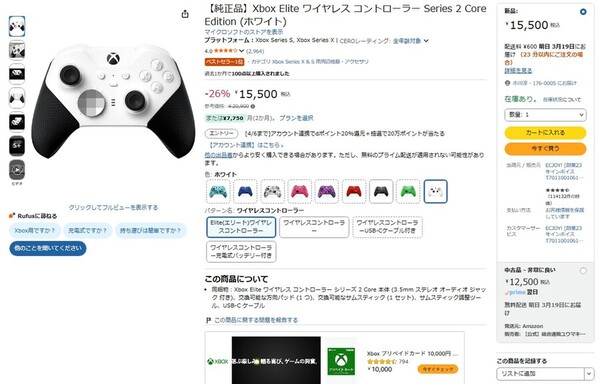Select the first product thumbnail image

[17, 26]
